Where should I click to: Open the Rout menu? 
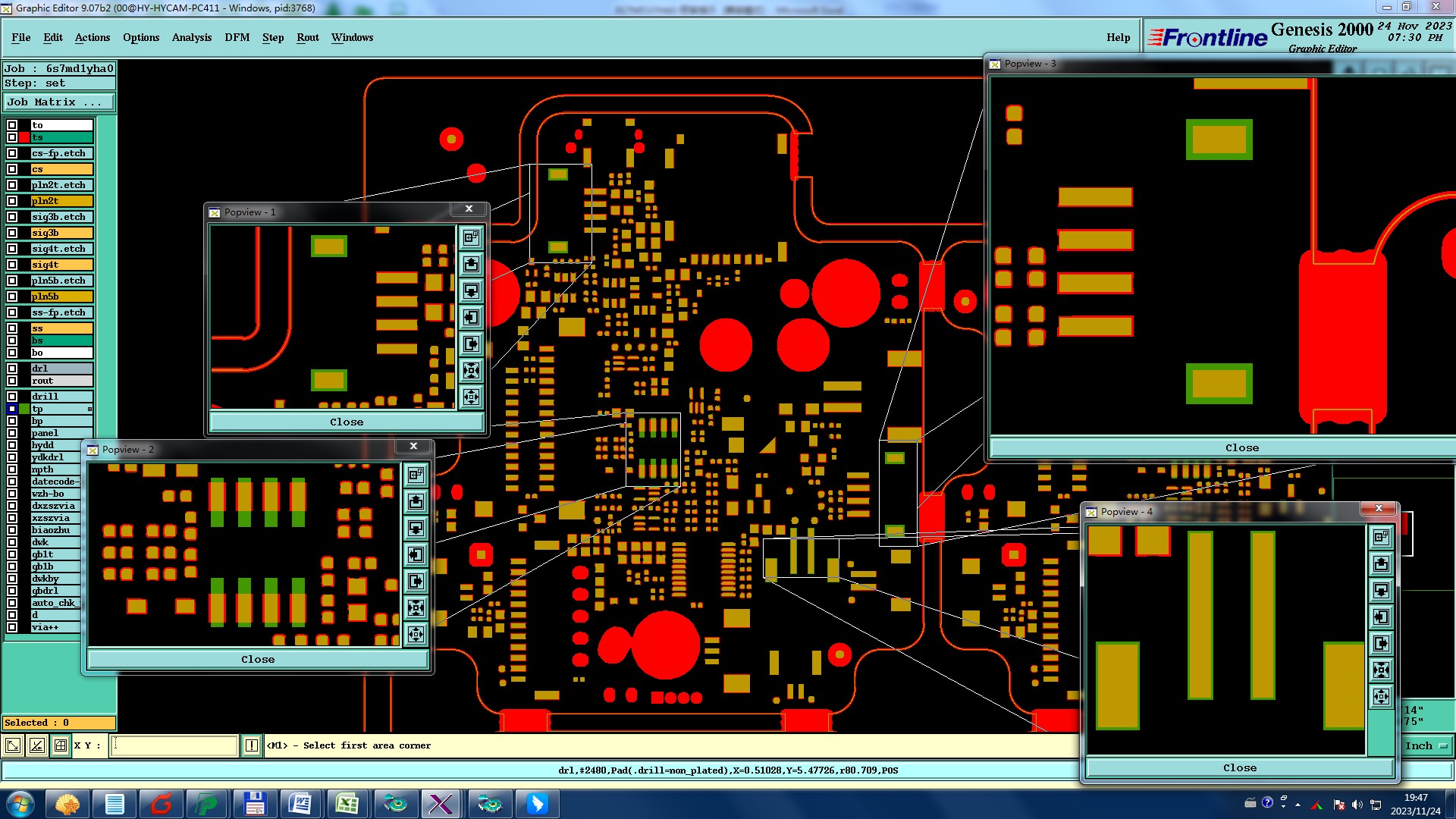click(x=308, y=37)
